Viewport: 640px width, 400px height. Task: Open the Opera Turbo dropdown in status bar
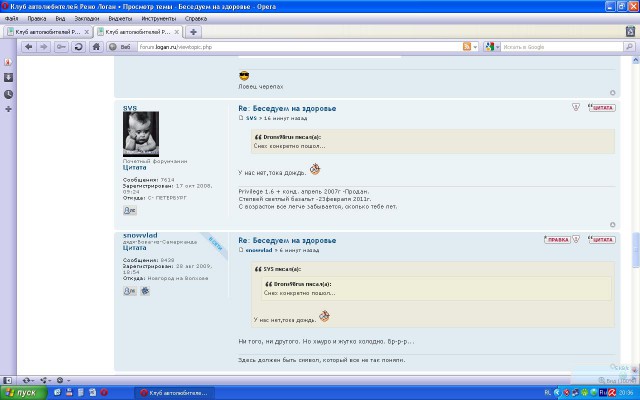[x=63, y=380]
